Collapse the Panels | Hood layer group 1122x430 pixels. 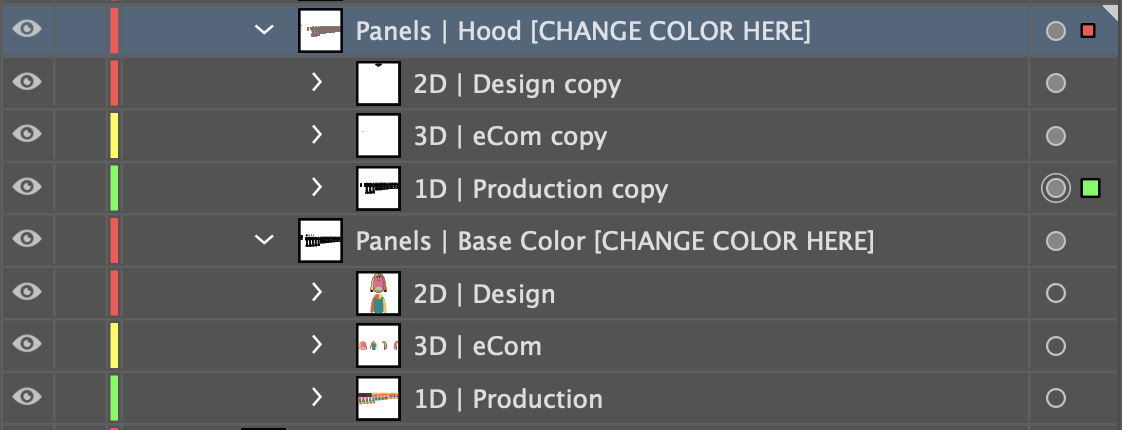click(x=264, y=31)
